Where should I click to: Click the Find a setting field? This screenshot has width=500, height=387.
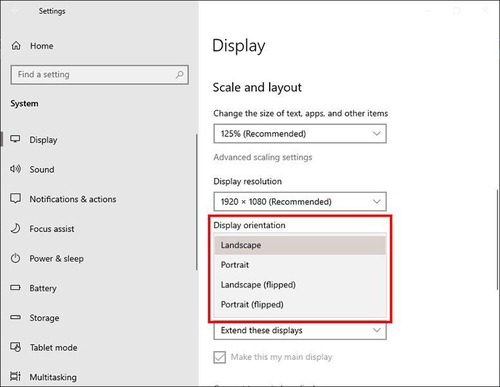[99, 75]
